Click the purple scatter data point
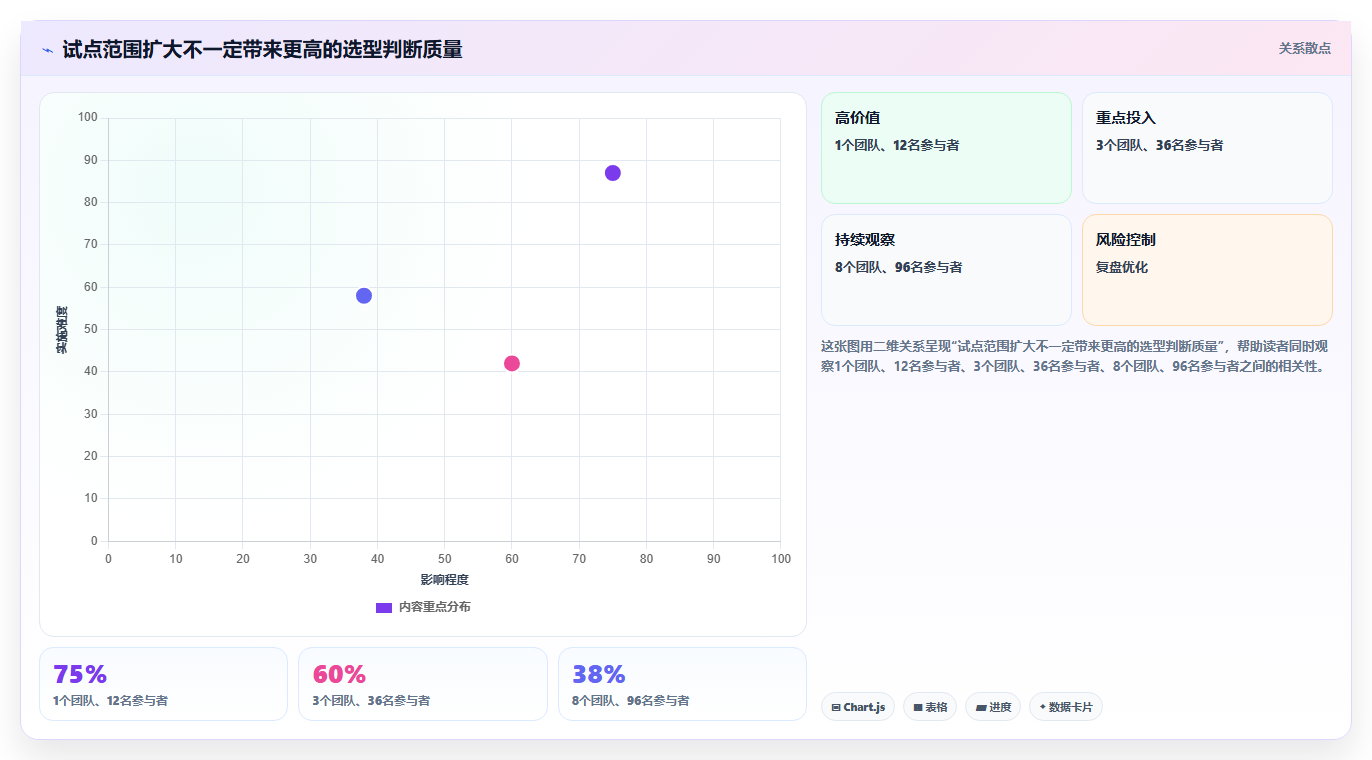 613,173
